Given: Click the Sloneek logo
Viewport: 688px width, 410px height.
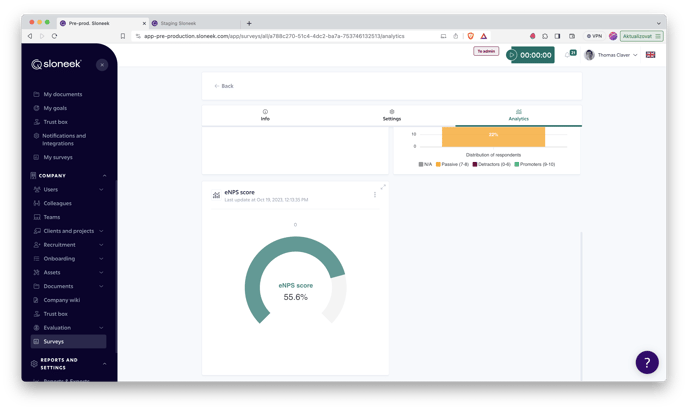Looking at the screenshot, I should tap(56, 64).
